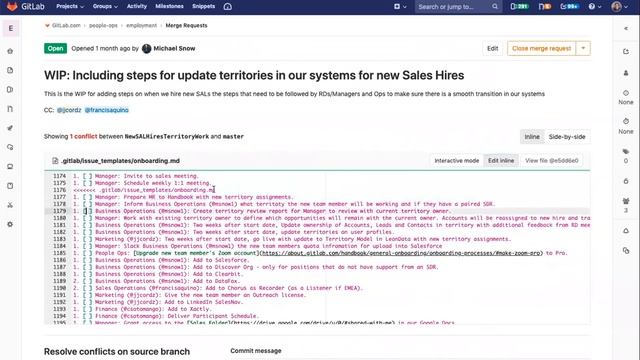The image size is (640, 360).
Task: Open the Help question mark dropdown
Action: click(595, 7)
